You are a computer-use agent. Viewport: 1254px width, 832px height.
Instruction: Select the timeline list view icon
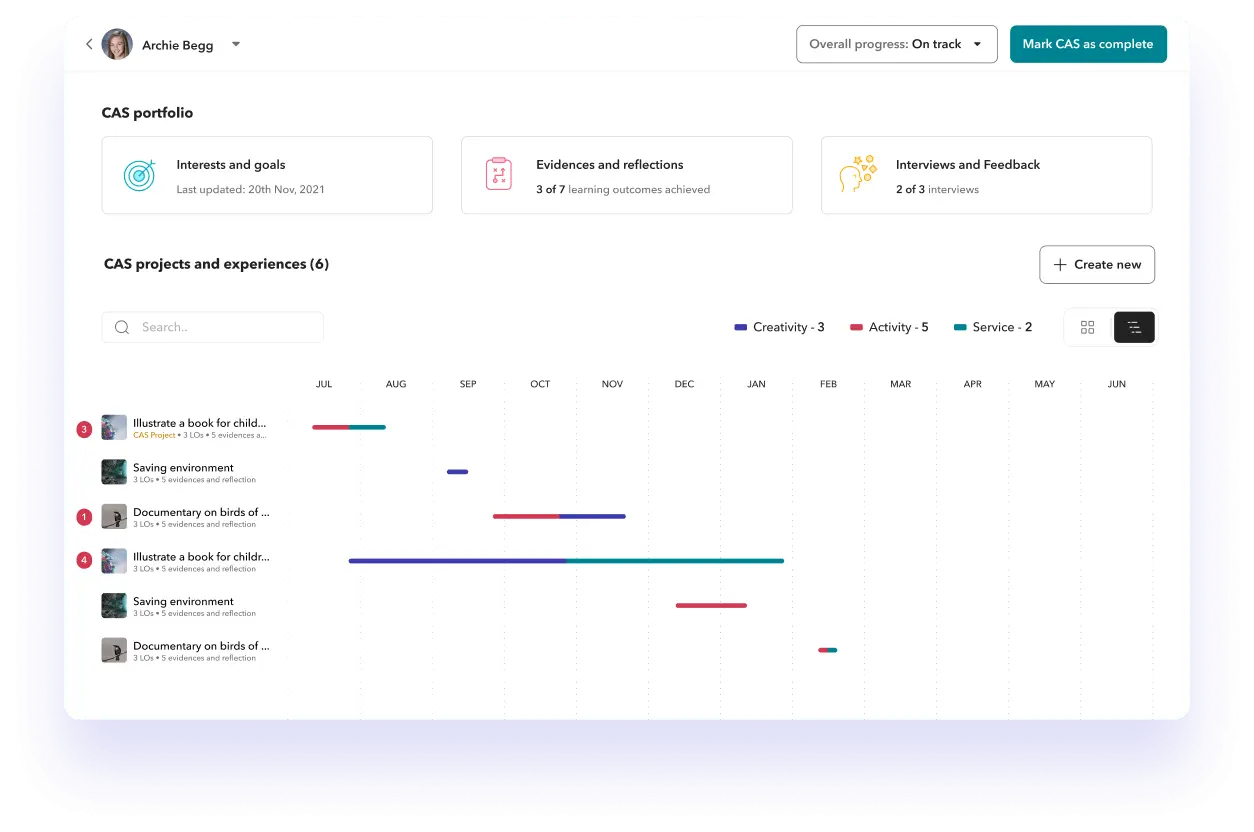(x=1133, y=327)
